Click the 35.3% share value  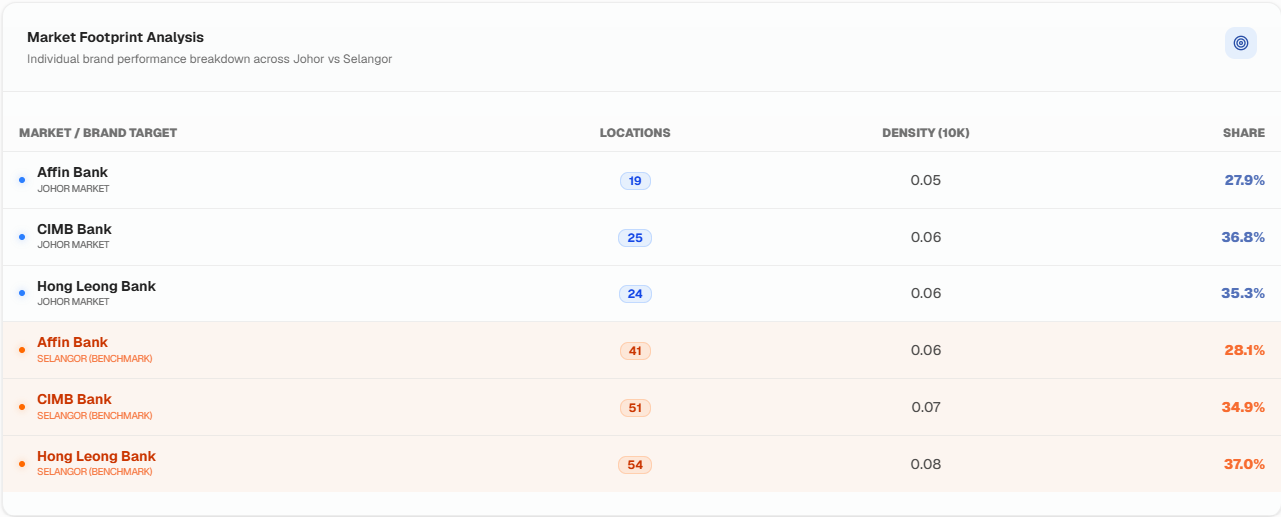pyautogui.click(x=1243, y=293)
